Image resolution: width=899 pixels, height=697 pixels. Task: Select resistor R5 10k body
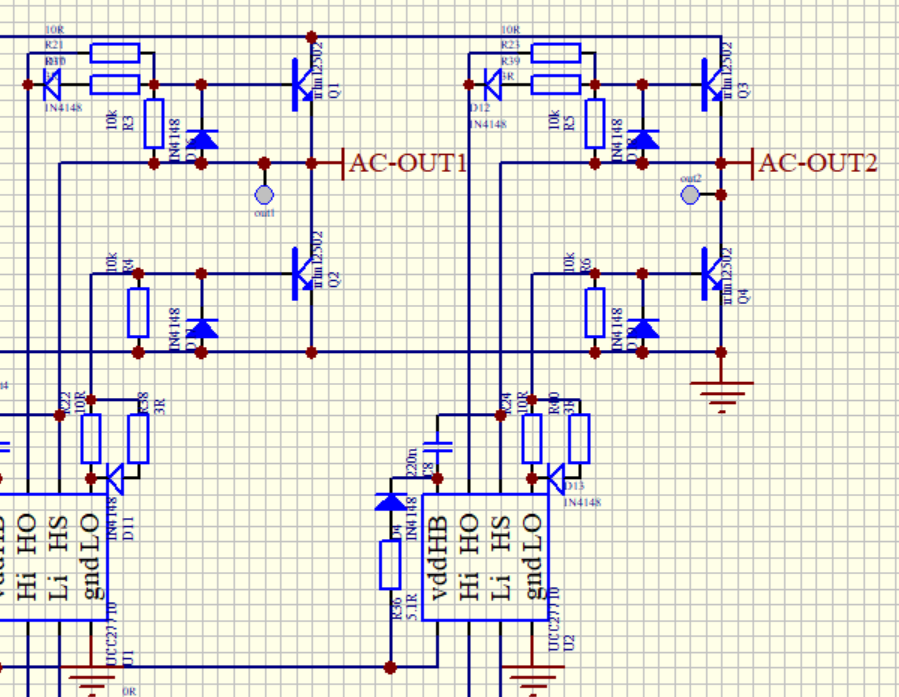coord(595,123)
